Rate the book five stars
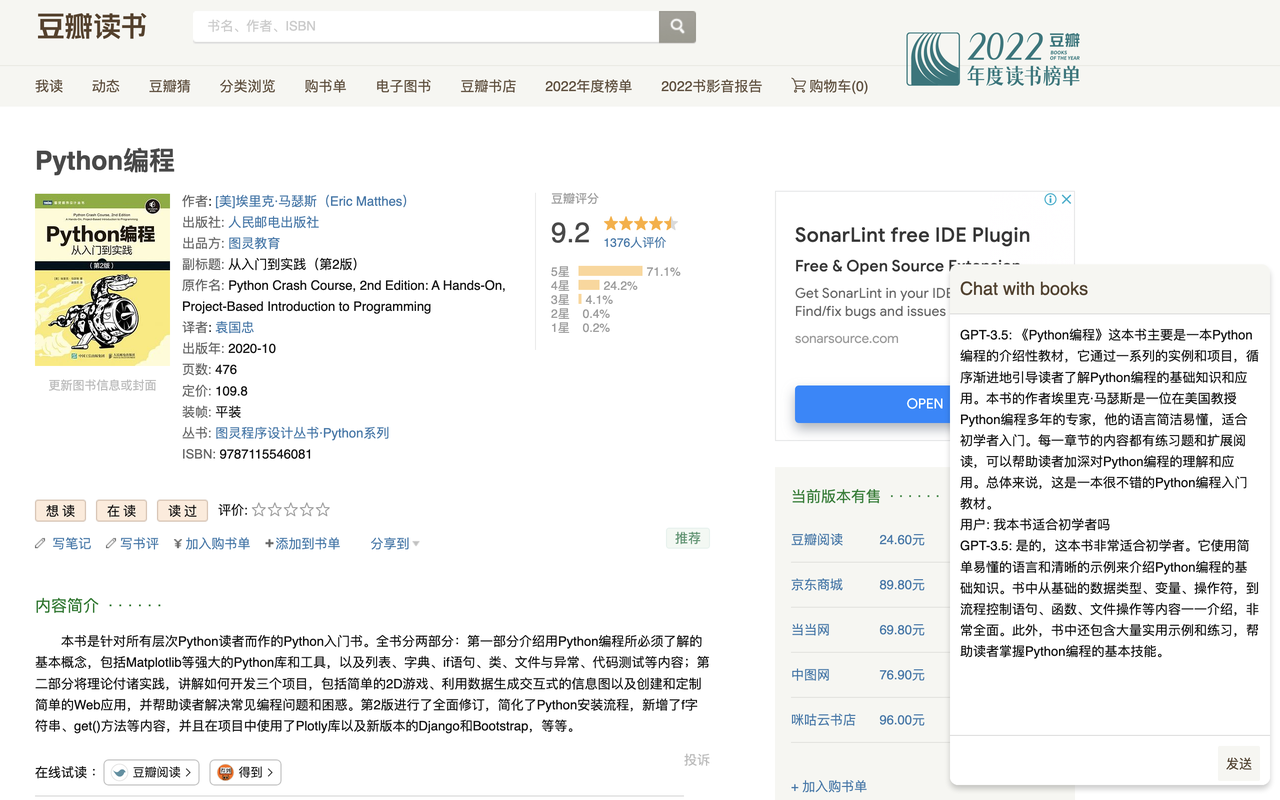Viewport: 1280px width, 800px height. coord(323,510)
